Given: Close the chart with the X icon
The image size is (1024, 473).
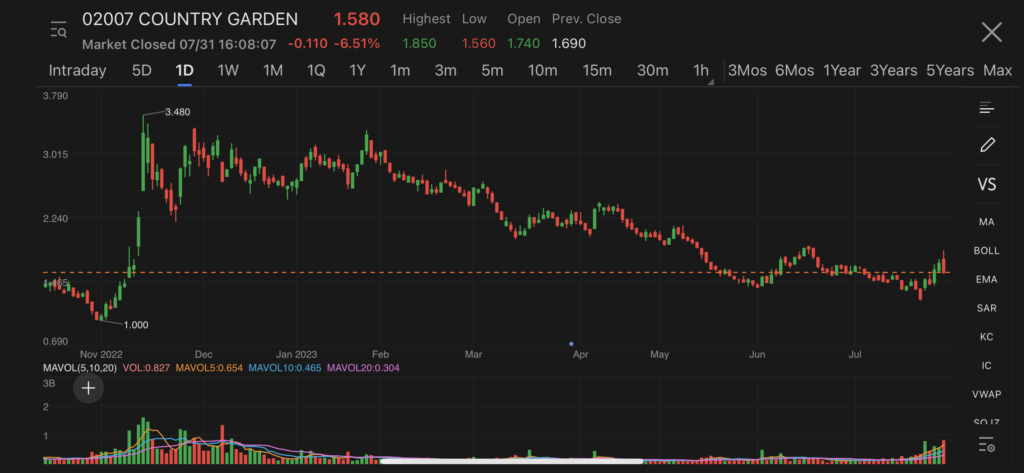Looking at the screenshot, I should 991,31.
